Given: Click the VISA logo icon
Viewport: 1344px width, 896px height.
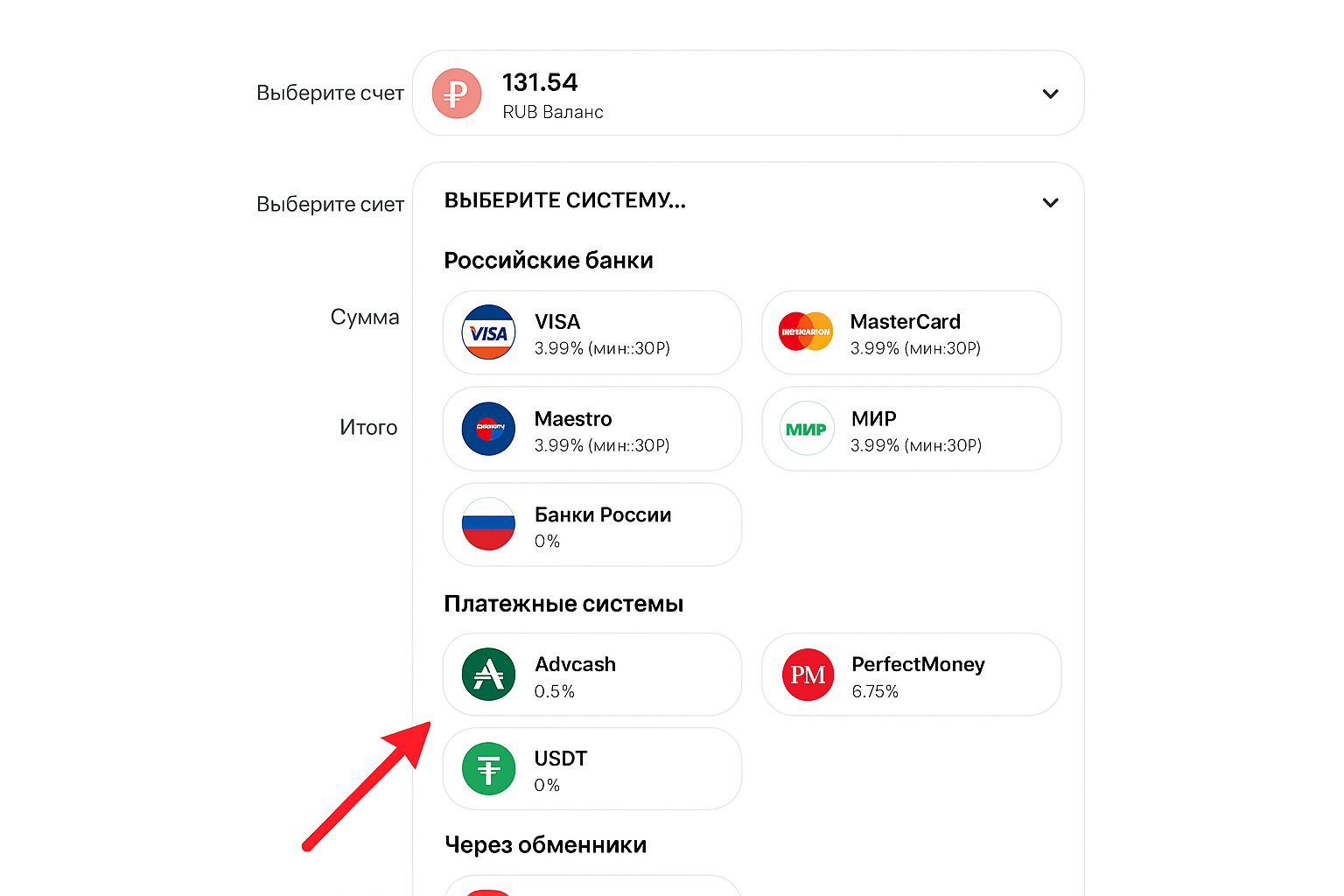Looking at the screenshot, I should coord(488,332).
